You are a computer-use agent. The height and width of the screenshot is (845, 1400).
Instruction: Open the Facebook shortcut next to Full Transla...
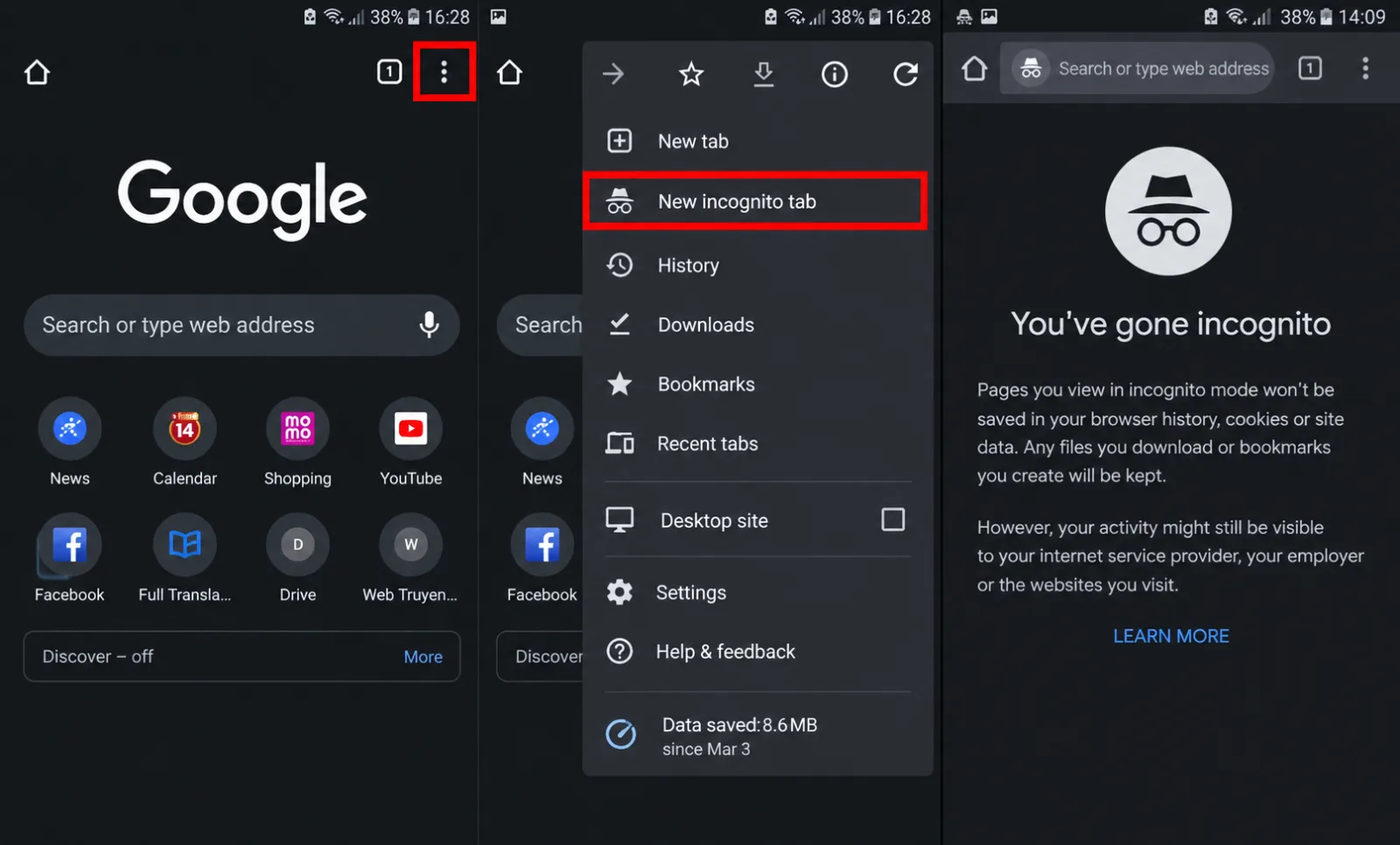pos(70,559)
